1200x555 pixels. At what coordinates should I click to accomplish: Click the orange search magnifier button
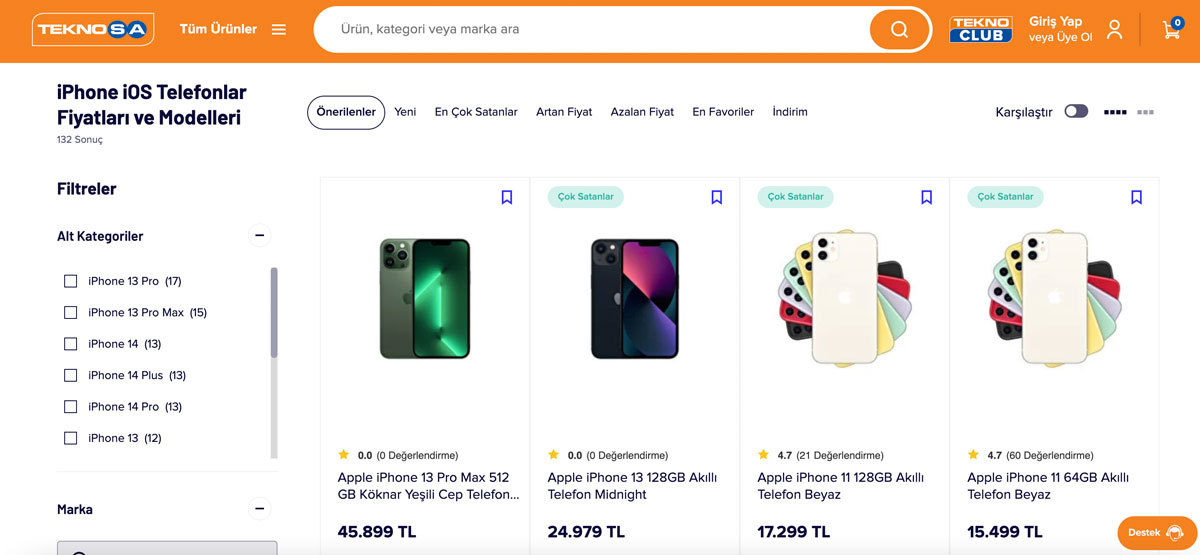point(899,30)
